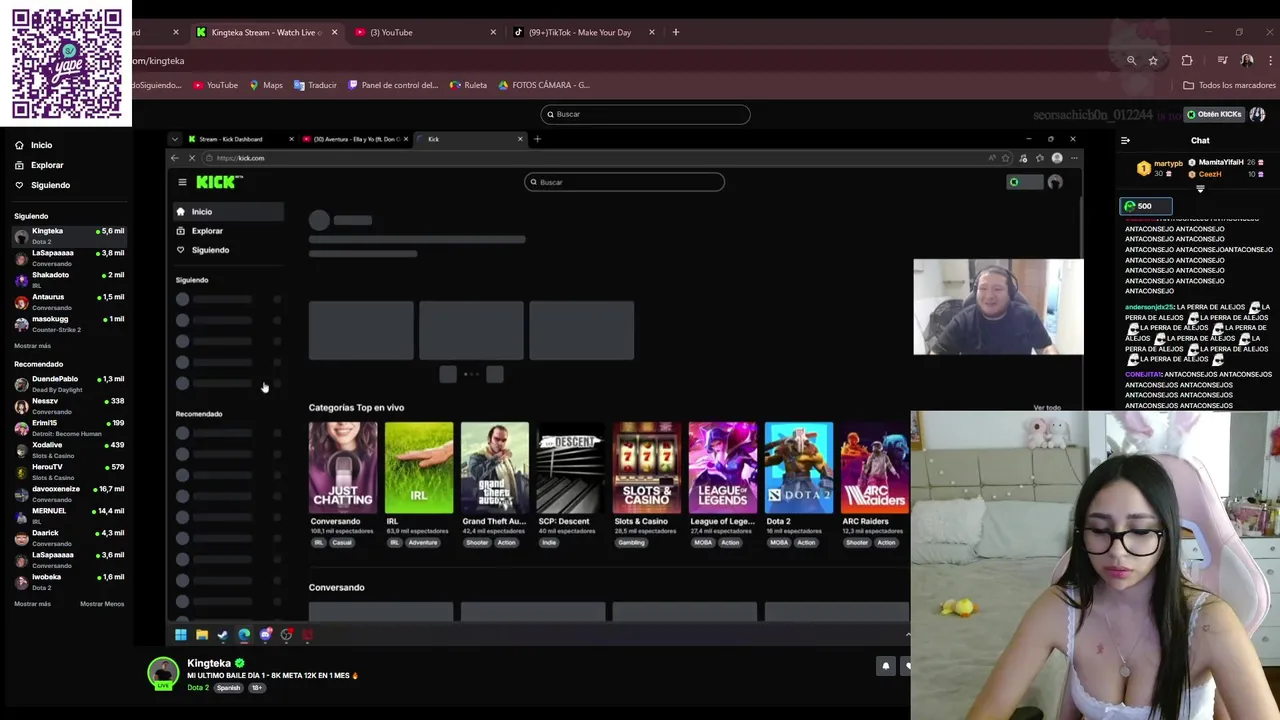Click the streamer Kingteka avatar below video
This screenshot has width=1280, height=720.
(163, 673)
